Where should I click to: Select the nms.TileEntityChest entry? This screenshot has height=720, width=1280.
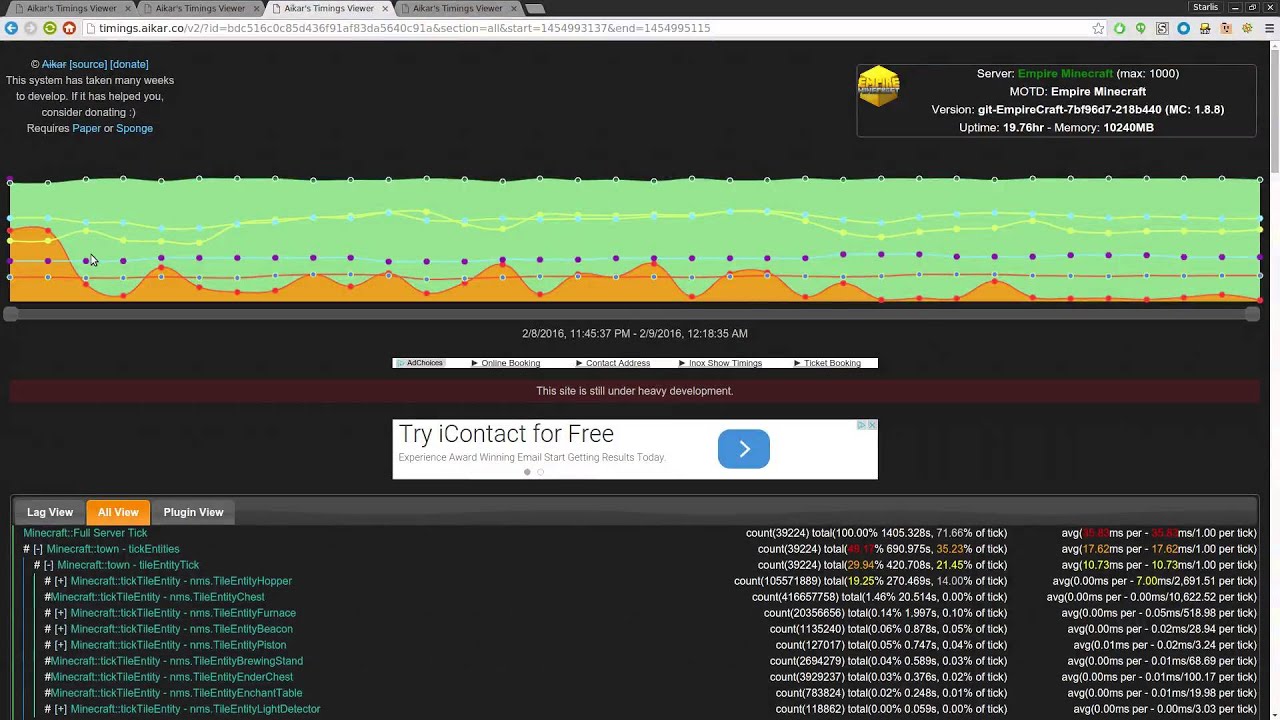click(158, 597)
